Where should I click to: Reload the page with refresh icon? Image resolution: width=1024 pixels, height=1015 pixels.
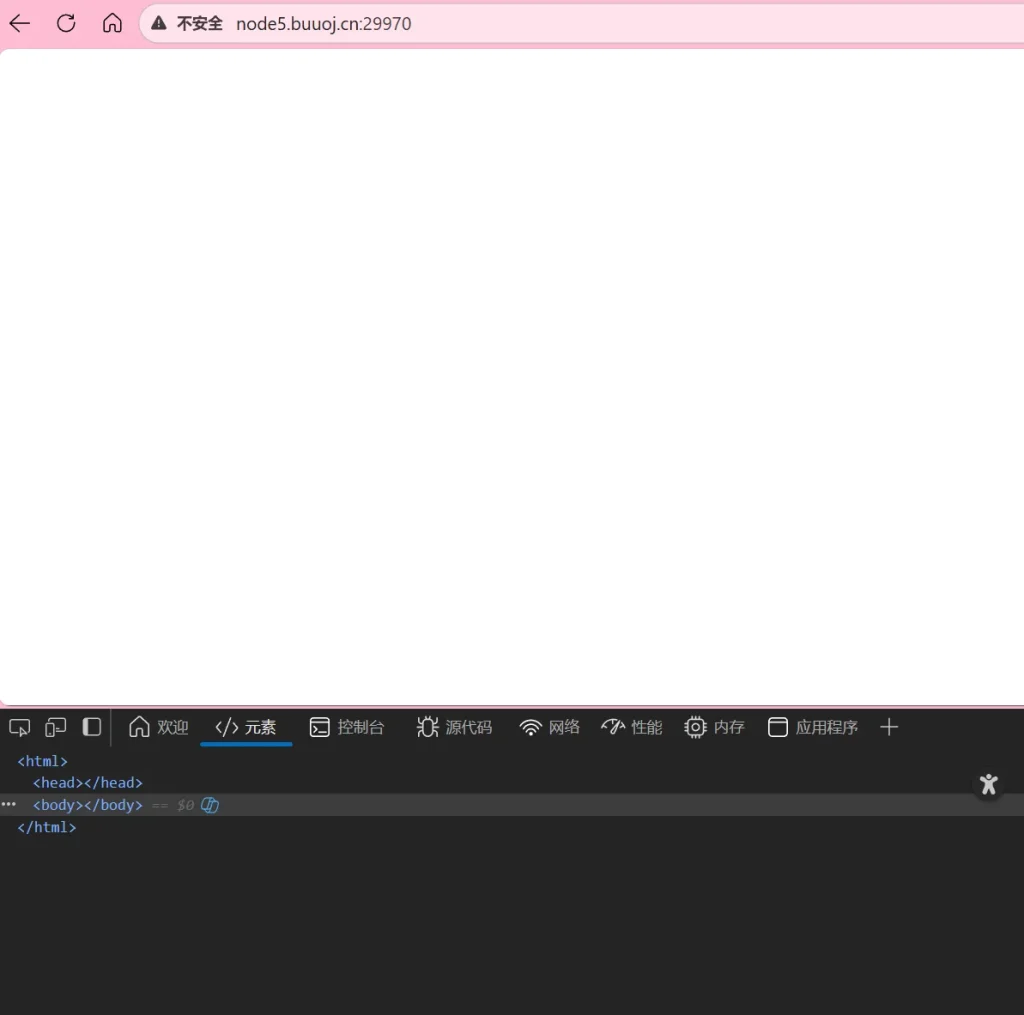coord(66,24)
